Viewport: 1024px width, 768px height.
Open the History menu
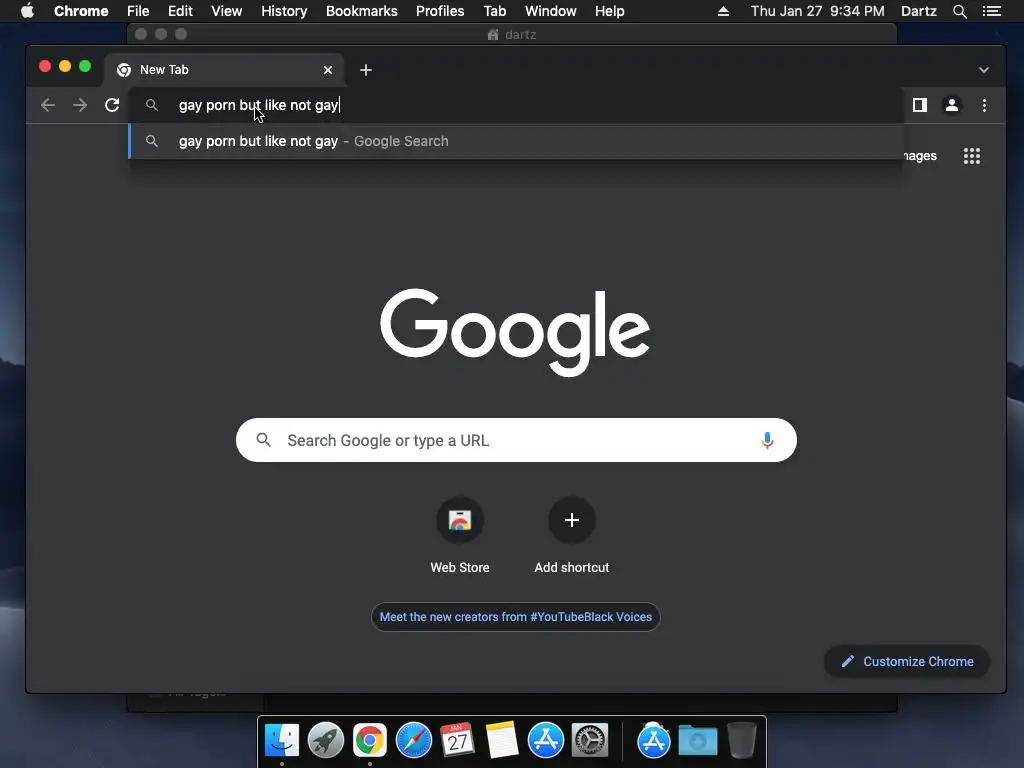click(284, 11)
